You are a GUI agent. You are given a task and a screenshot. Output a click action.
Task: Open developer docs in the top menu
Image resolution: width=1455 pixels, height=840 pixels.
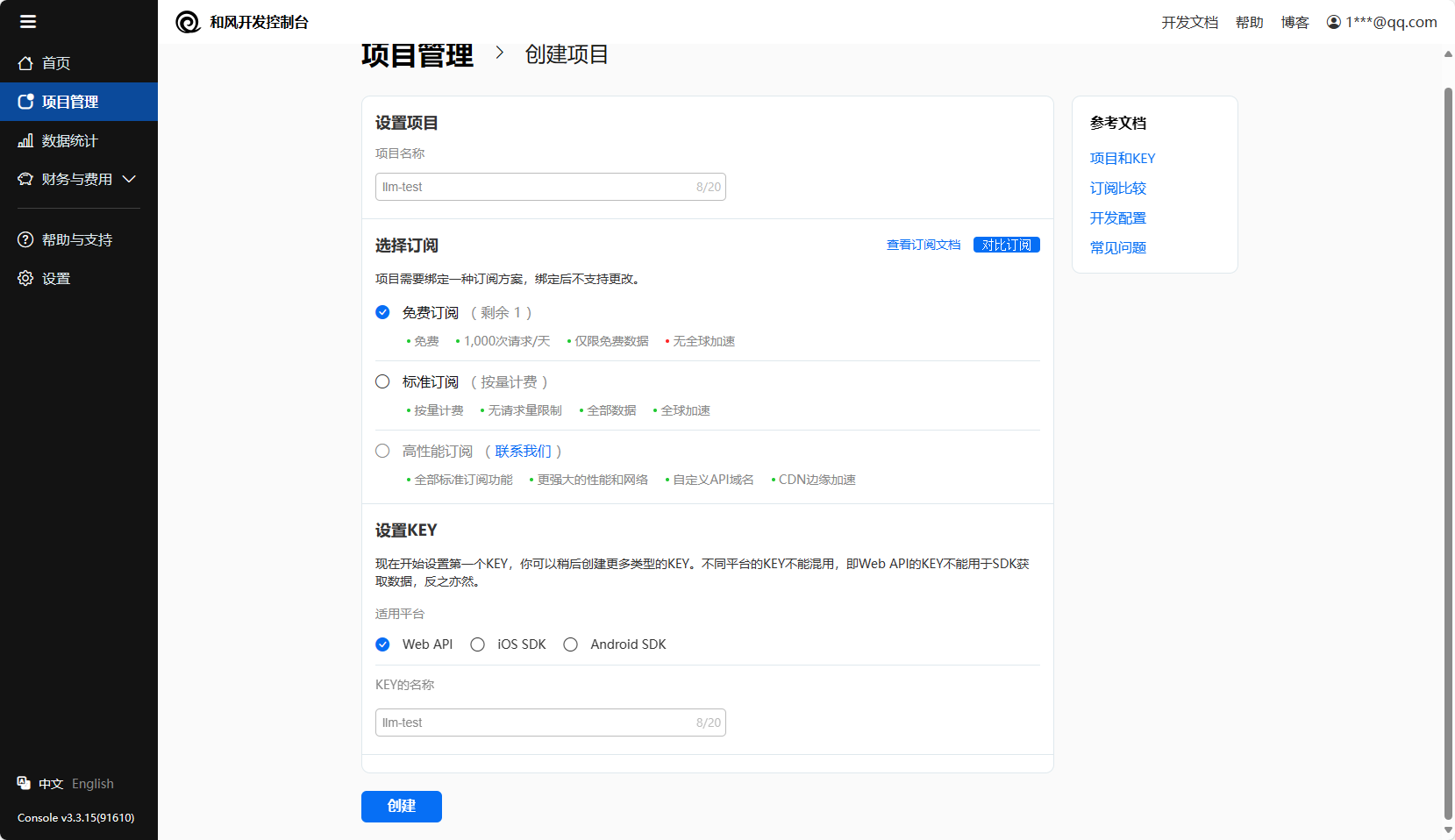[x=1189, y=22]
